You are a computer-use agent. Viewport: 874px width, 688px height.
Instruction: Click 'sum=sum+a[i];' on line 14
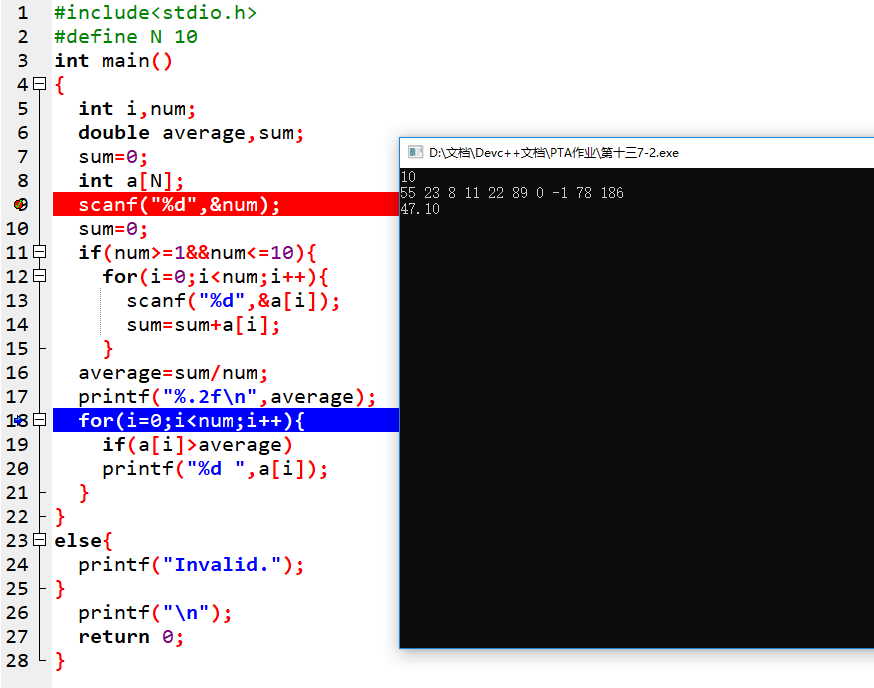pyautogui.click(x=203, y=324)
